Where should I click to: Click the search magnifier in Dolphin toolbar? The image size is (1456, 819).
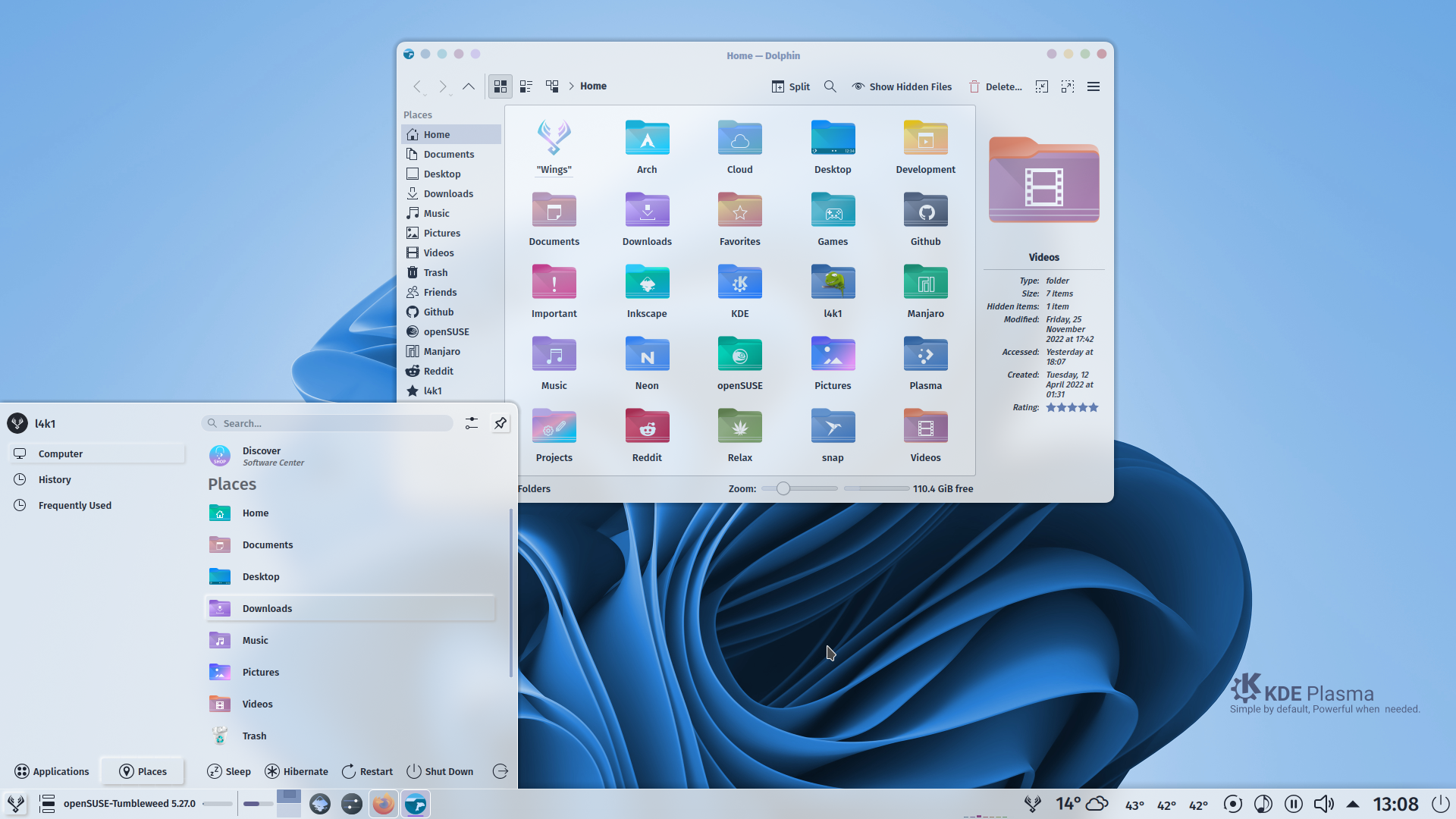tap(830, 86)
